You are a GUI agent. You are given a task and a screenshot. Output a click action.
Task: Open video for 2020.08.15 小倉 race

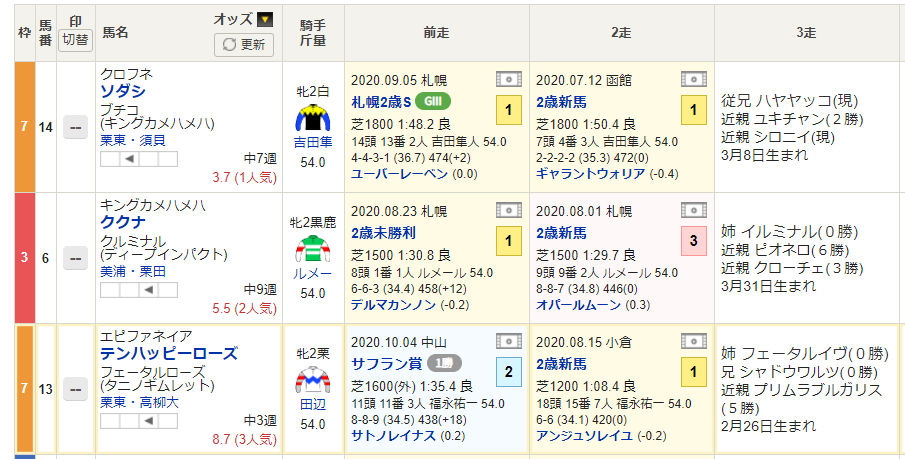[x=693, y=341]
